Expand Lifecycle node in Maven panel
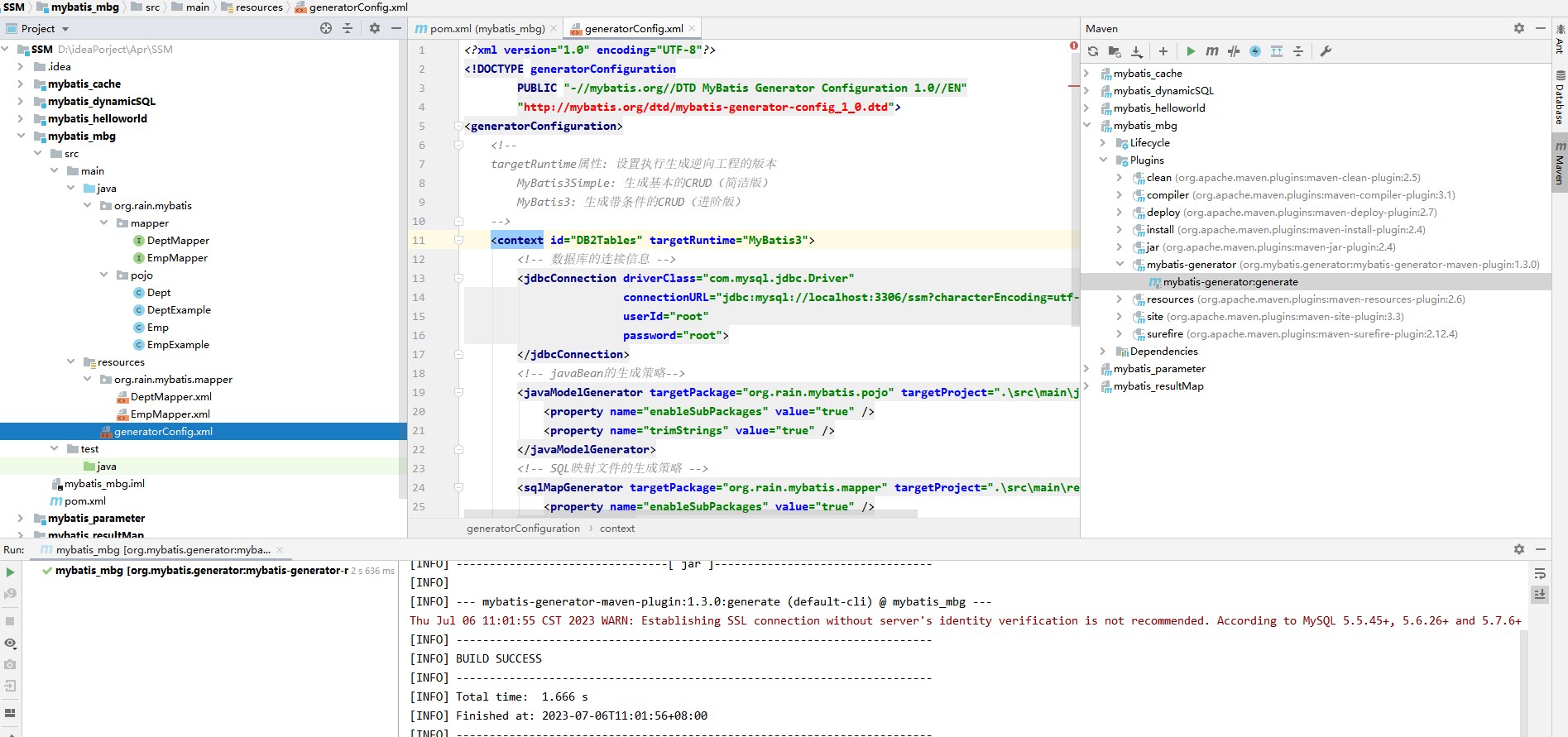 (x=1103, y=142)
